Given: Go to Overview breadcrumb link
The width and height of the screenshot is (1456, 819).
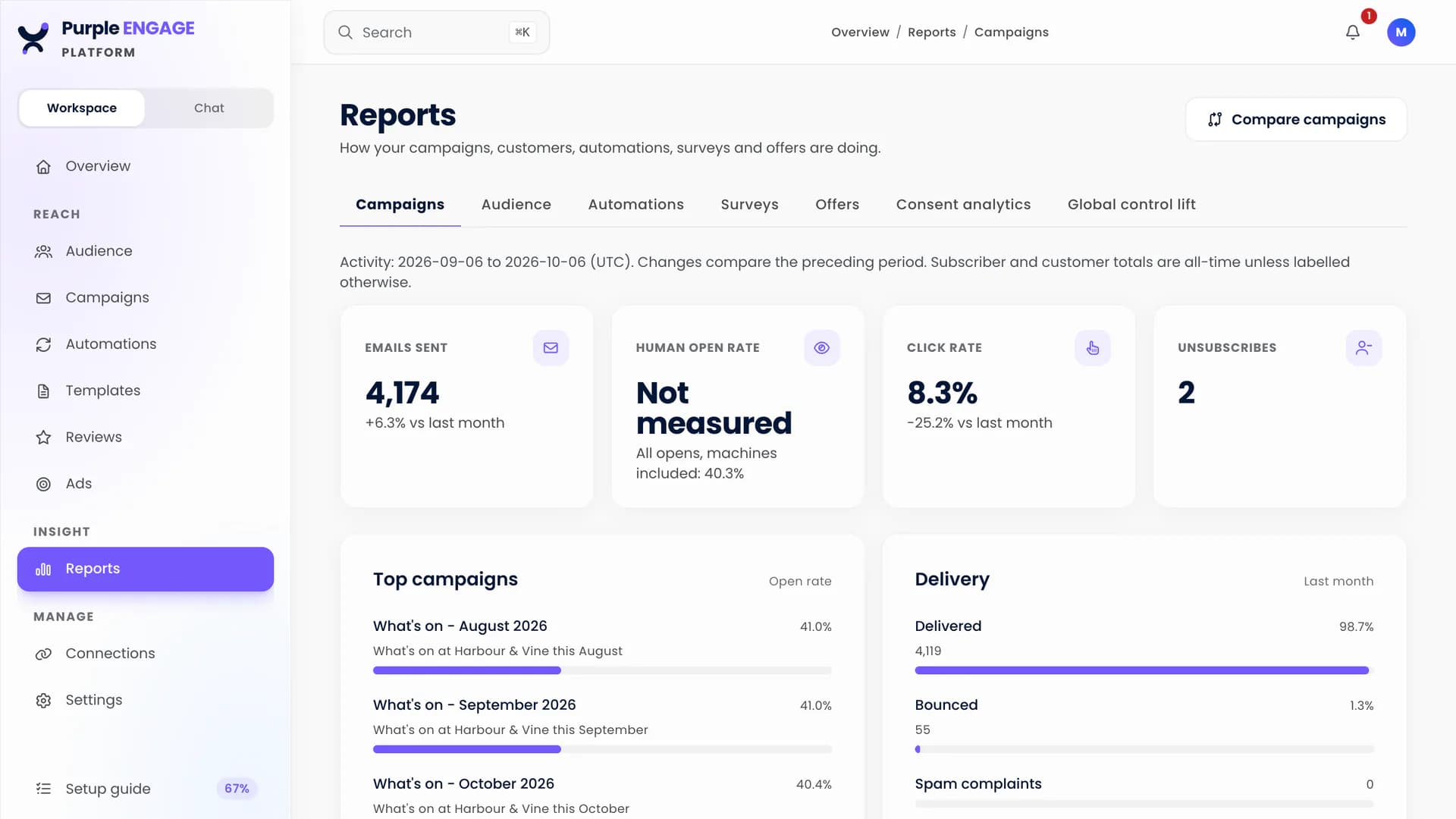Looking at the screenshot, I should click(860, 32).
